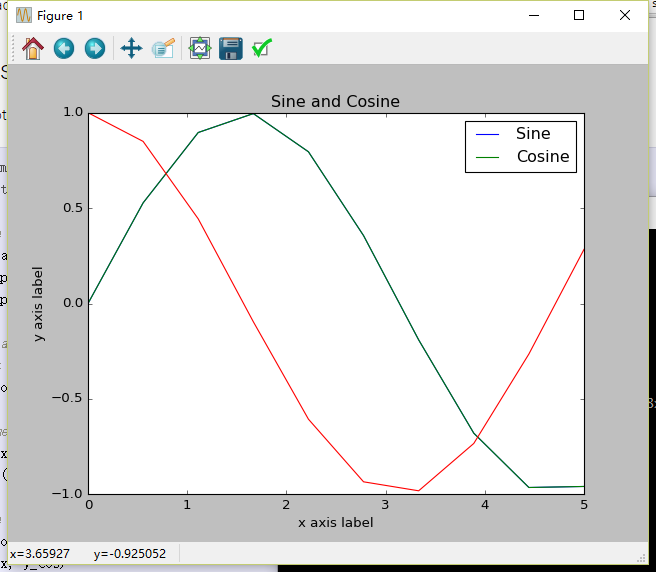Maximize the Figure 1 window

579,15
